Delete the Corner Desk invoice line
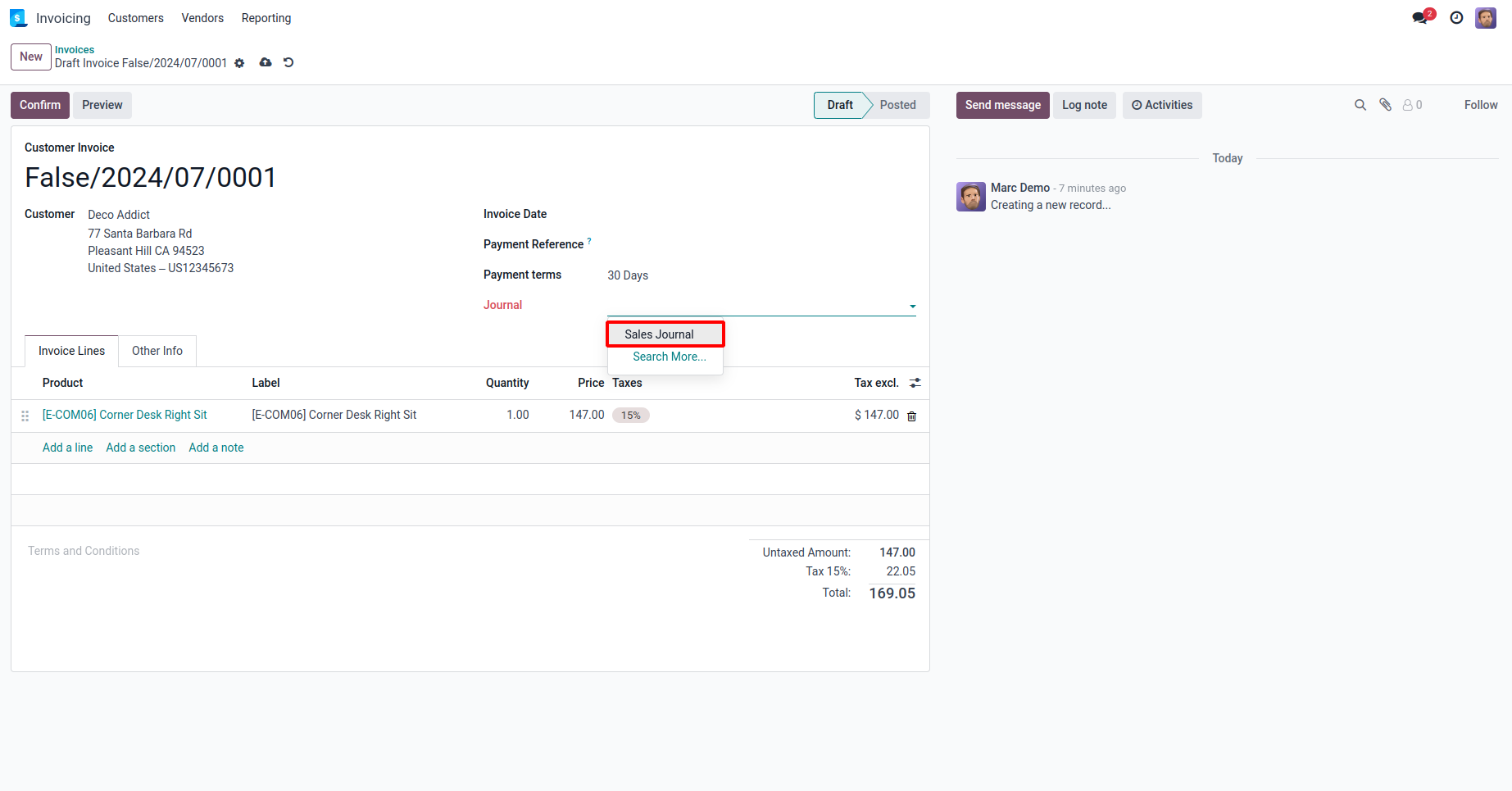Viewport: 1512px width, 791px height. (911, 416)
